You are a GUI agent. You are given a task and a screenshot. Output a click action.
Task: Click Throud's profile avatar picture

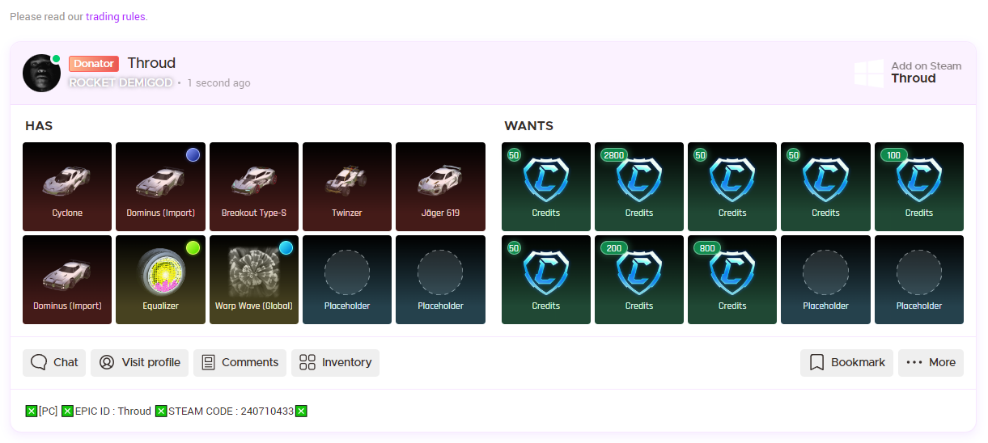[x=42, y=73]
